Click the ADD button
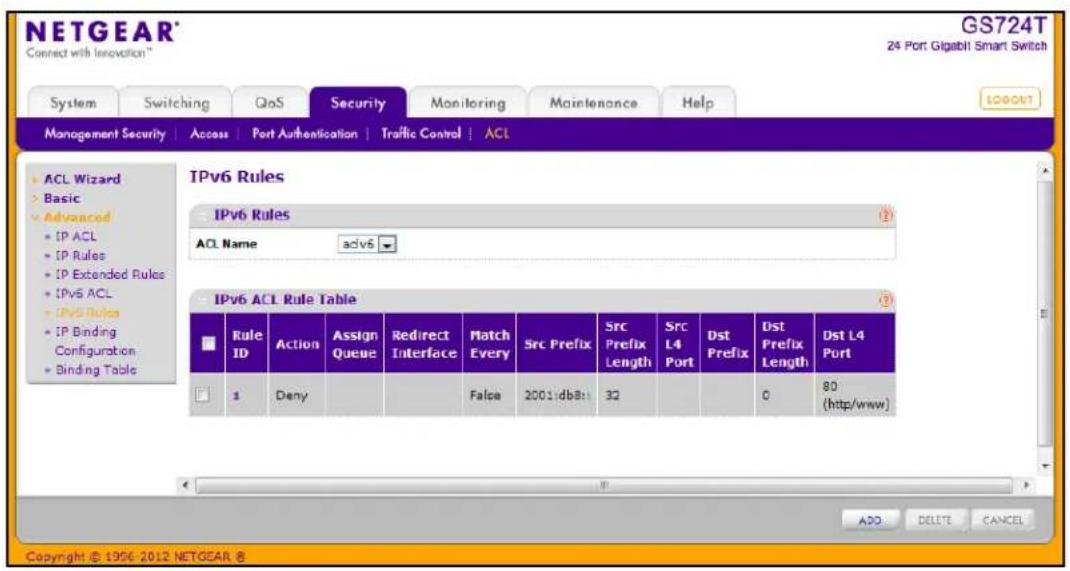The height and width of the screenshot is (571, 1070). [870, 521]
